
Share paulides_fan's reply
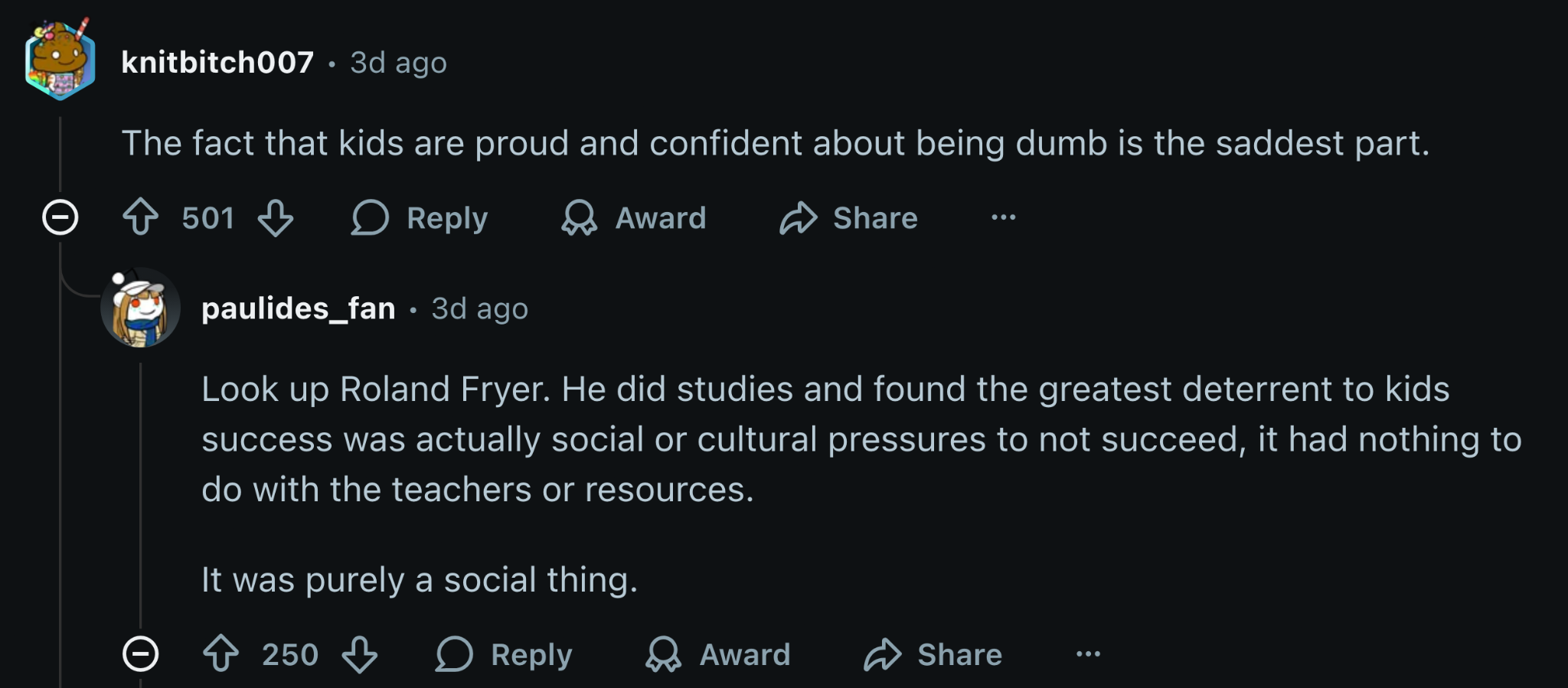[x=933, y=655]
